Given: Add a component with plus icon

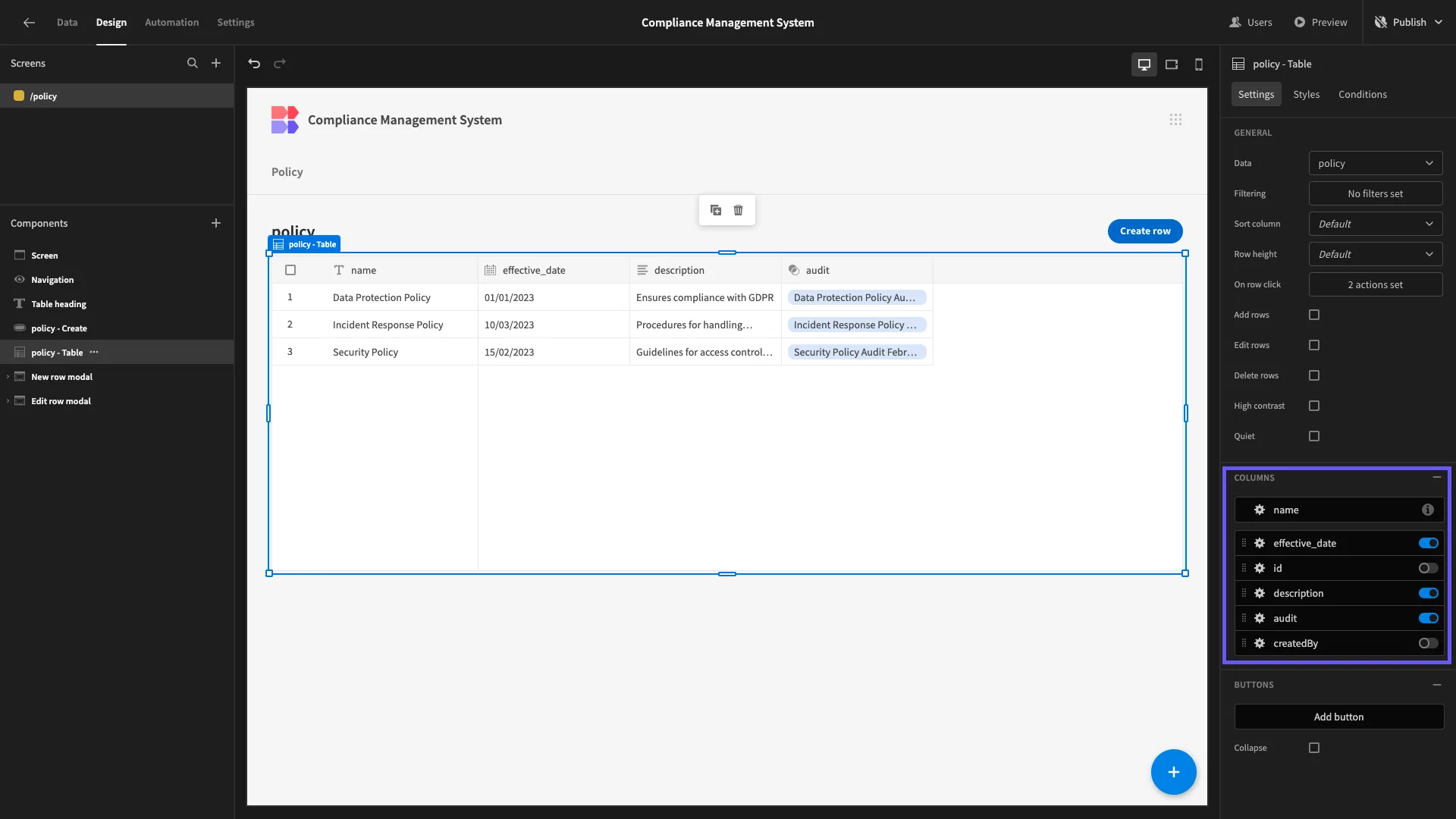Looking at the screenshot, I should click(216, 223).
